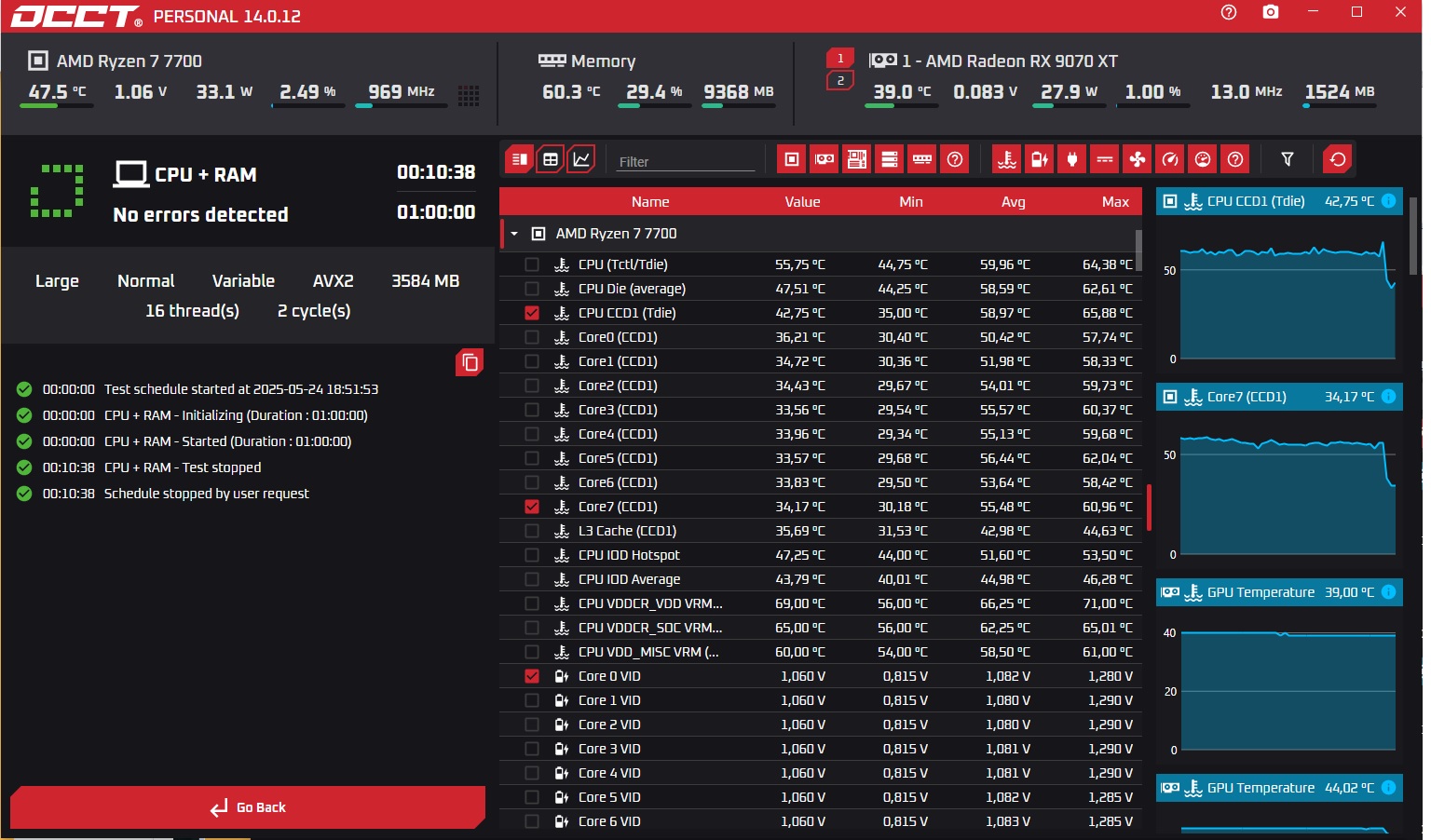The height and width of the screenshot is (840, 1431).
Task: Click the 'CPU + RAM - Test stopped' log entry
Action: 183,467
